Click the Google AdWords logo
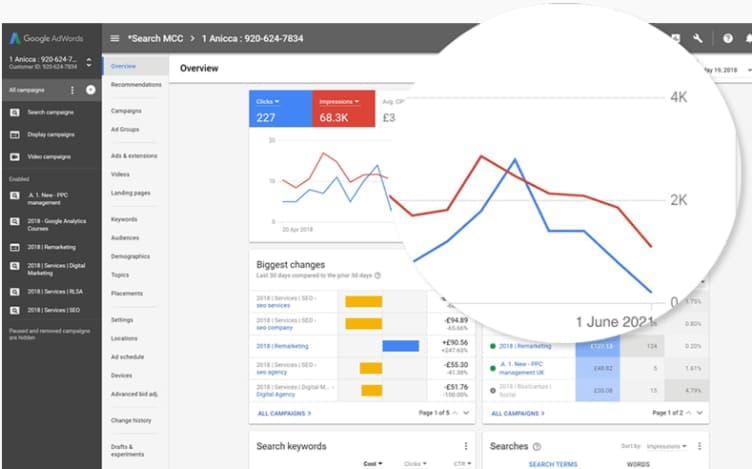752x469 pixels. pos(47,38)
